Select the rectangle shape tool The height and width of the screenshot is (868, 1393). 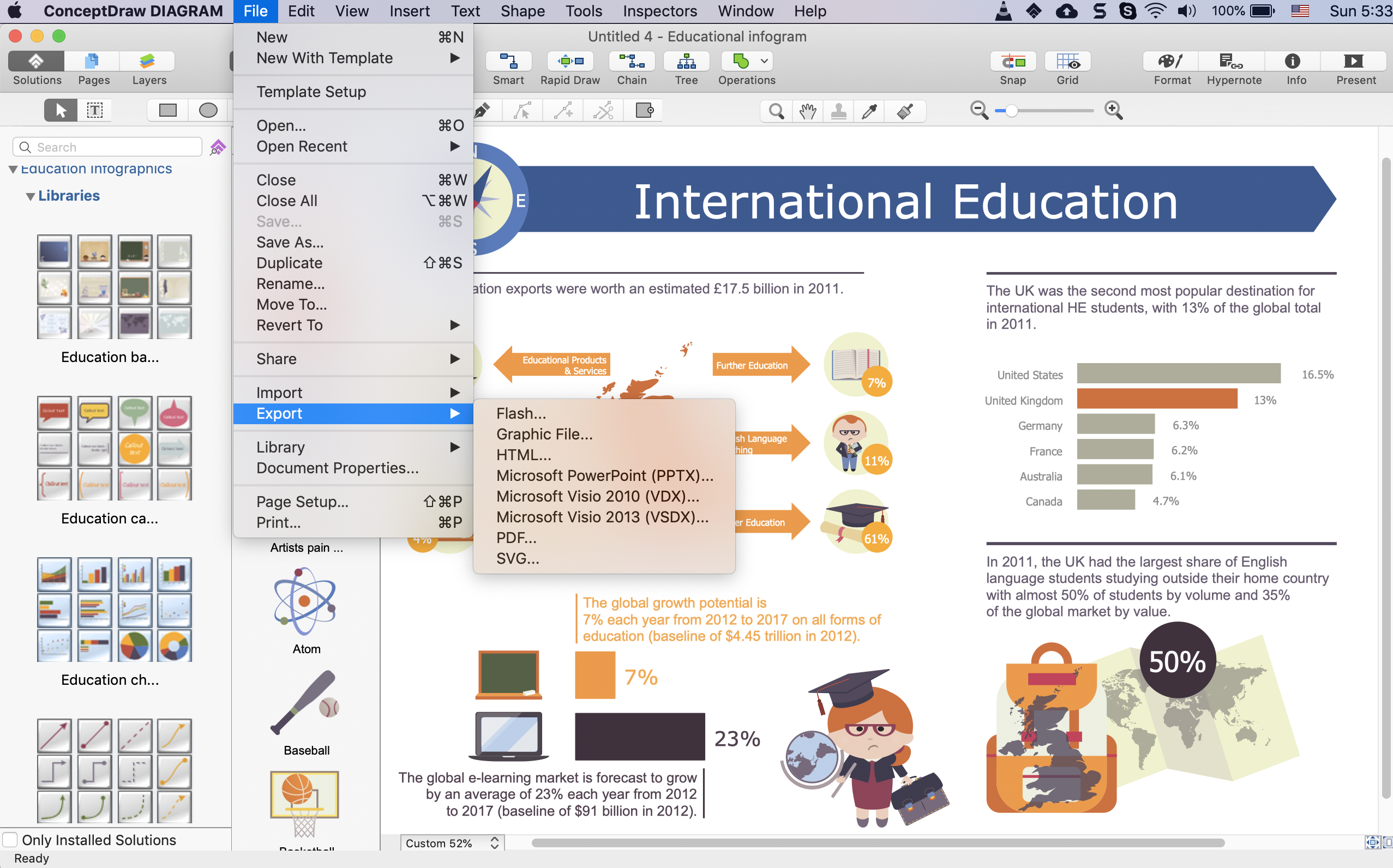pos(167,110)
